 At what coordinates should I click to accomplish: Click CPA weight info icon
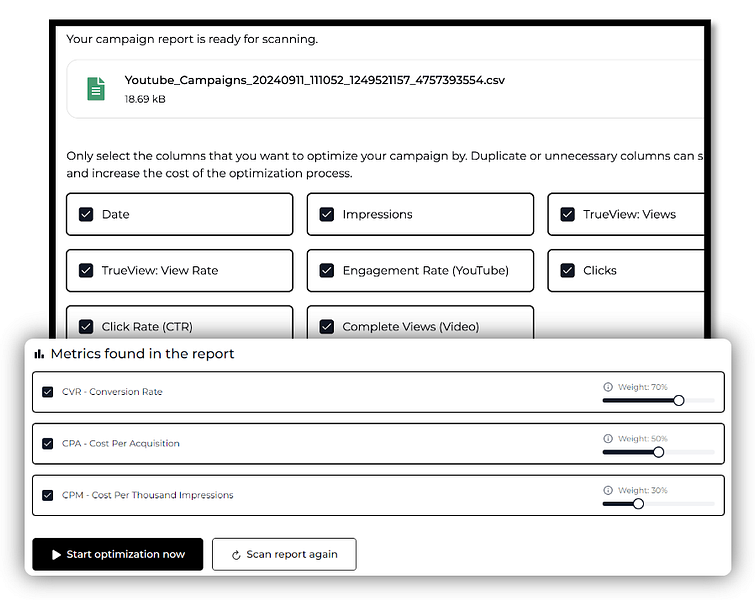click(607, 438)
